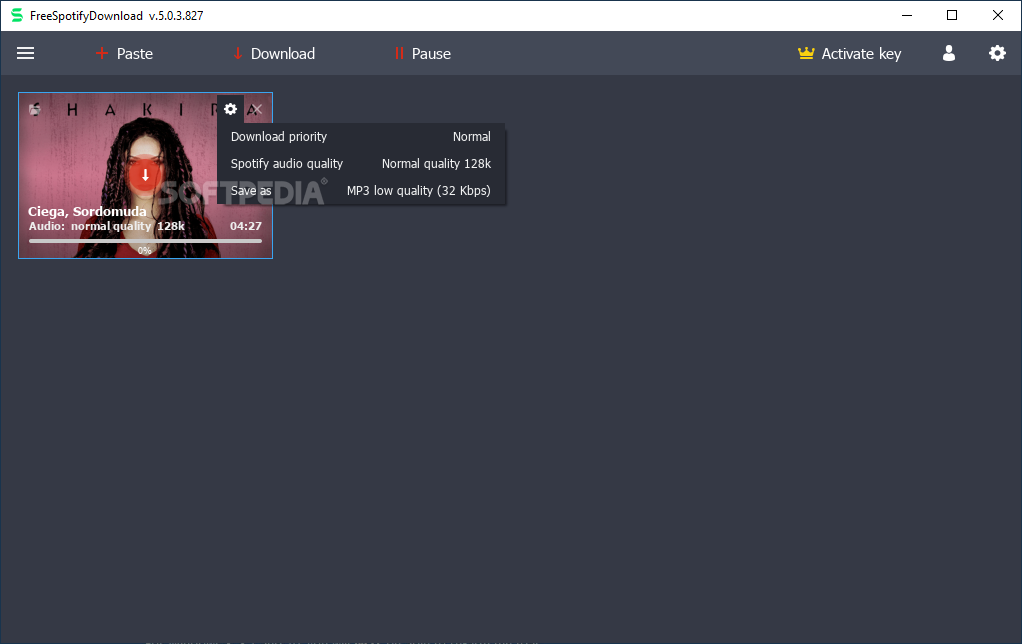
Task: Click the Download toolbar button
Action: coord(274,53)
